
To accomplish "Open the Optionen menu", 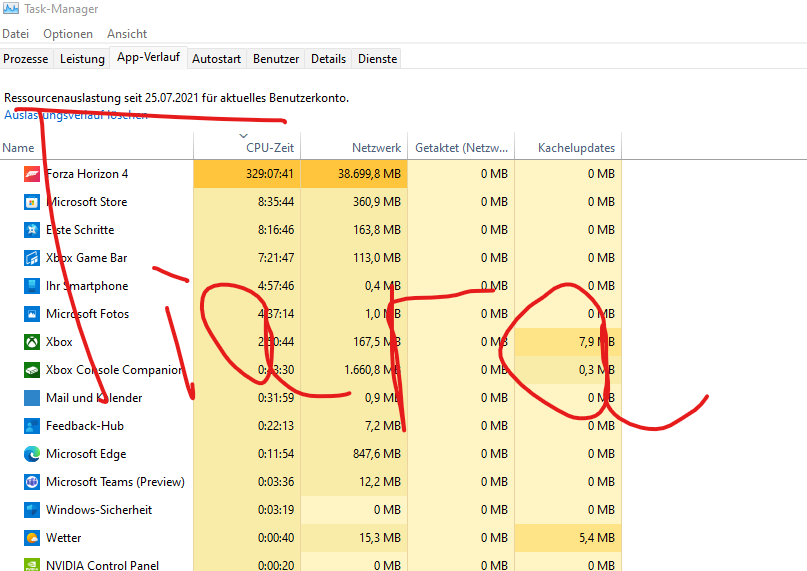I will (68, 34).
